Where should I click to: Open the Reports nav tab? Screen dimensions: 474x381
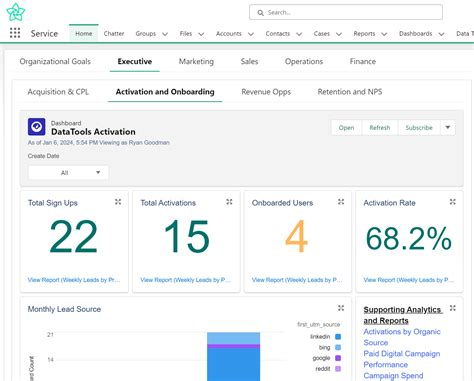364,34
